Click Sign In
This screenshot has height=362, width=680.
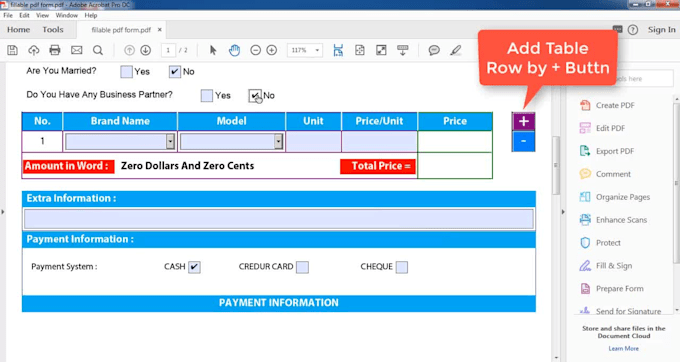coord(661,30)
